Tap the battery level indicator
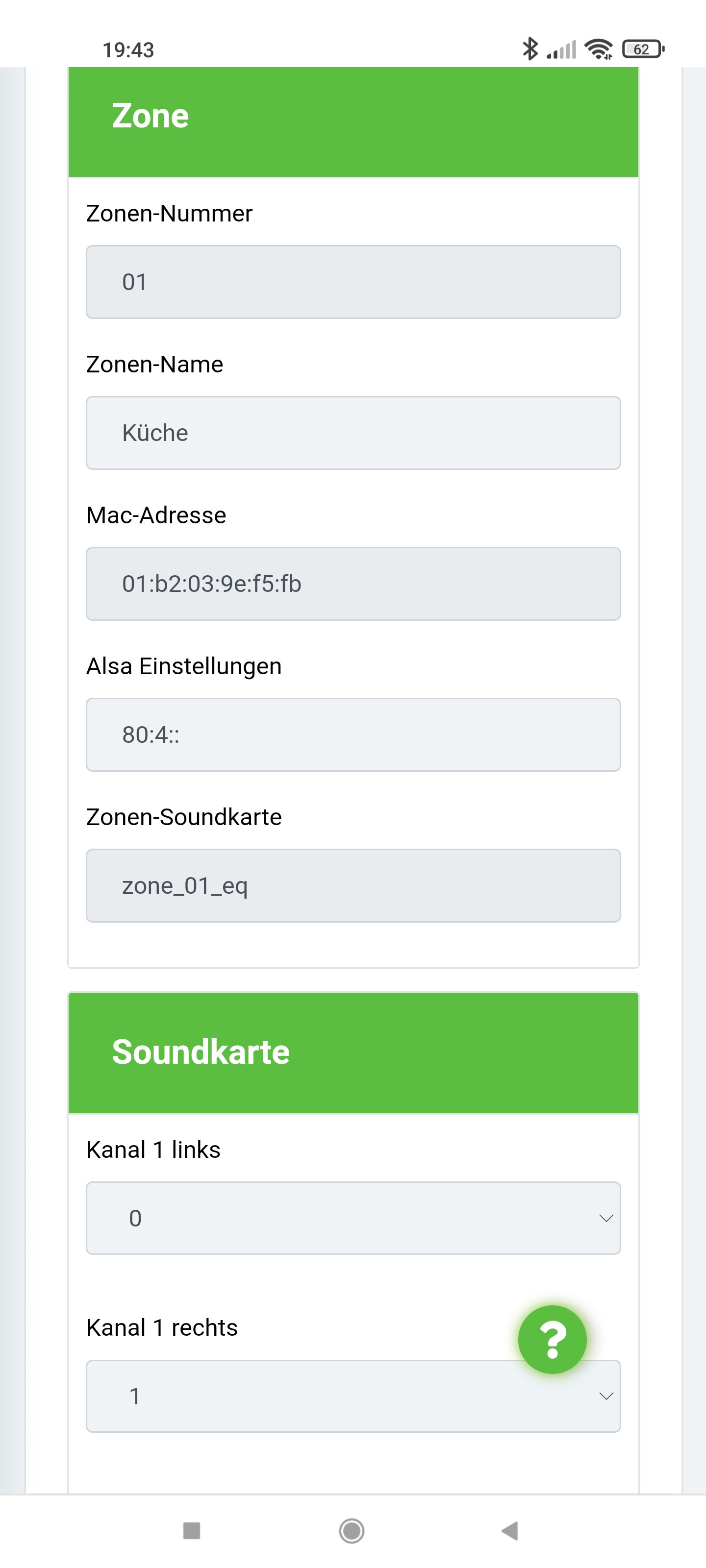The height and width of the screenshot is (1568, 706). point(642,49)
